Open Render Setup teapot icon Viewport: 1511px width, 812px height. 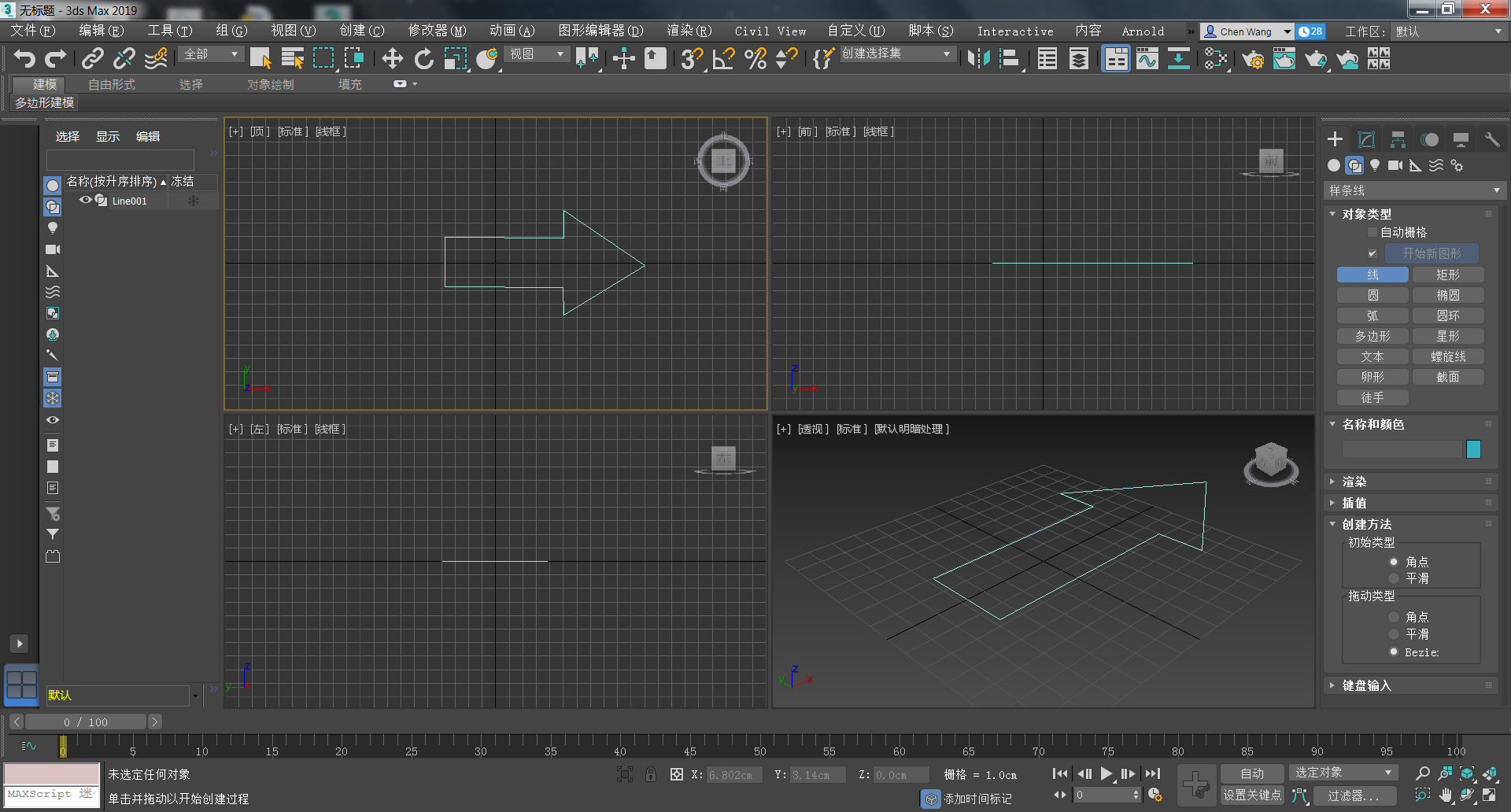[x=1253, y=59]
